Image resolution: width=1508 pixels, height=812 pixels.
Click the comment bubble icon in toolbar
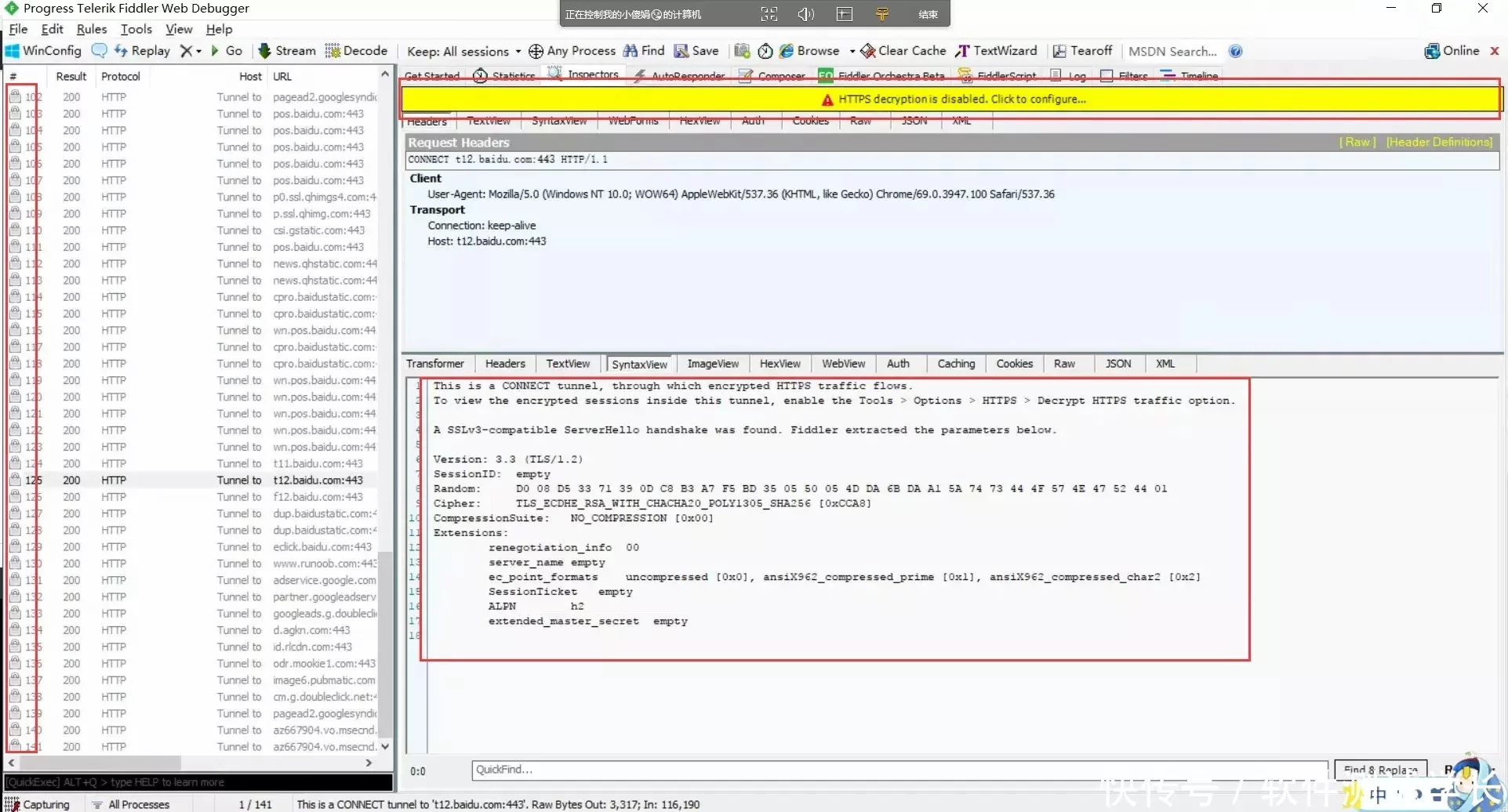point(99,51)
